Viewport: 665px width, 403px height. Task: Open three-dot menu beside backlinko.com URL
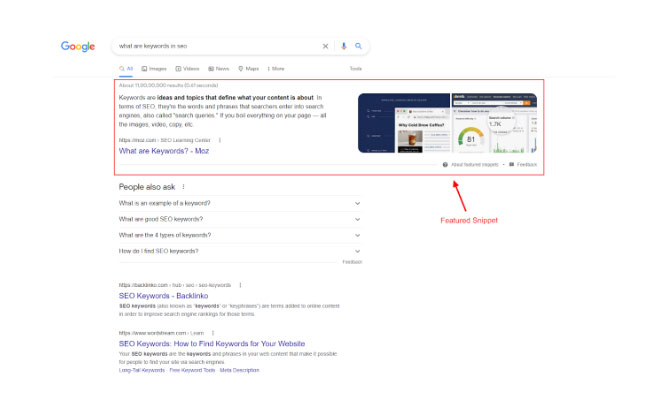tap(240, 285)
